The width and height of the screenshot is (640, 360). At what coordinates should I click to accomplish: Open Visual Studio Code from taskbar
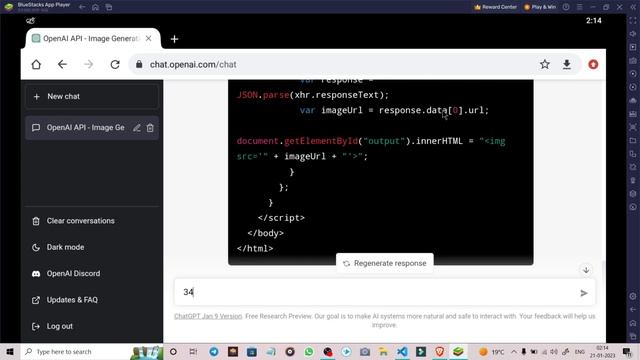pyautogui.click(x=402, y=352)
